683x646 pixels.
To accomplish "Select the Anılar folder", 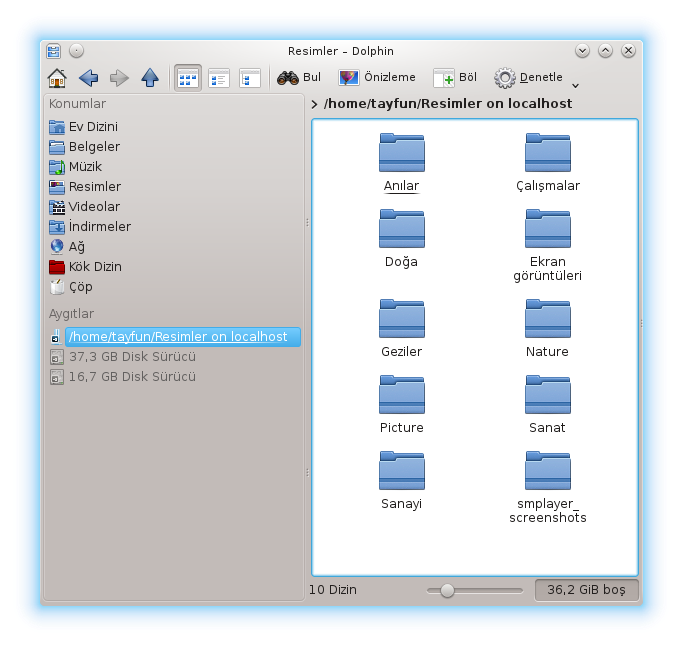I will tap(402, 162).
